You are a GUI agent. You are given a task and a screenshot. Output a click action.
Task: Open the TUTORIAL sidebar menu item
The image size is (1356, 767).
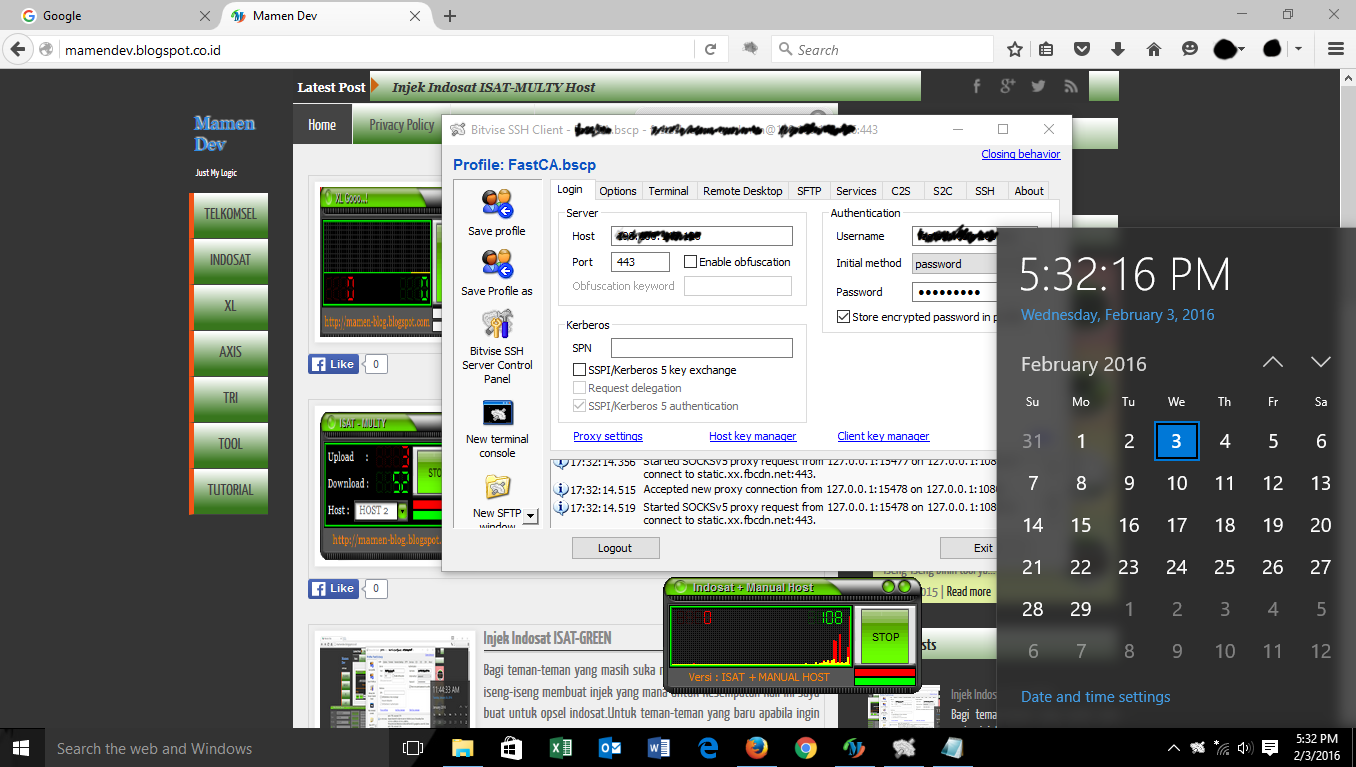click(x=231, y=490)
